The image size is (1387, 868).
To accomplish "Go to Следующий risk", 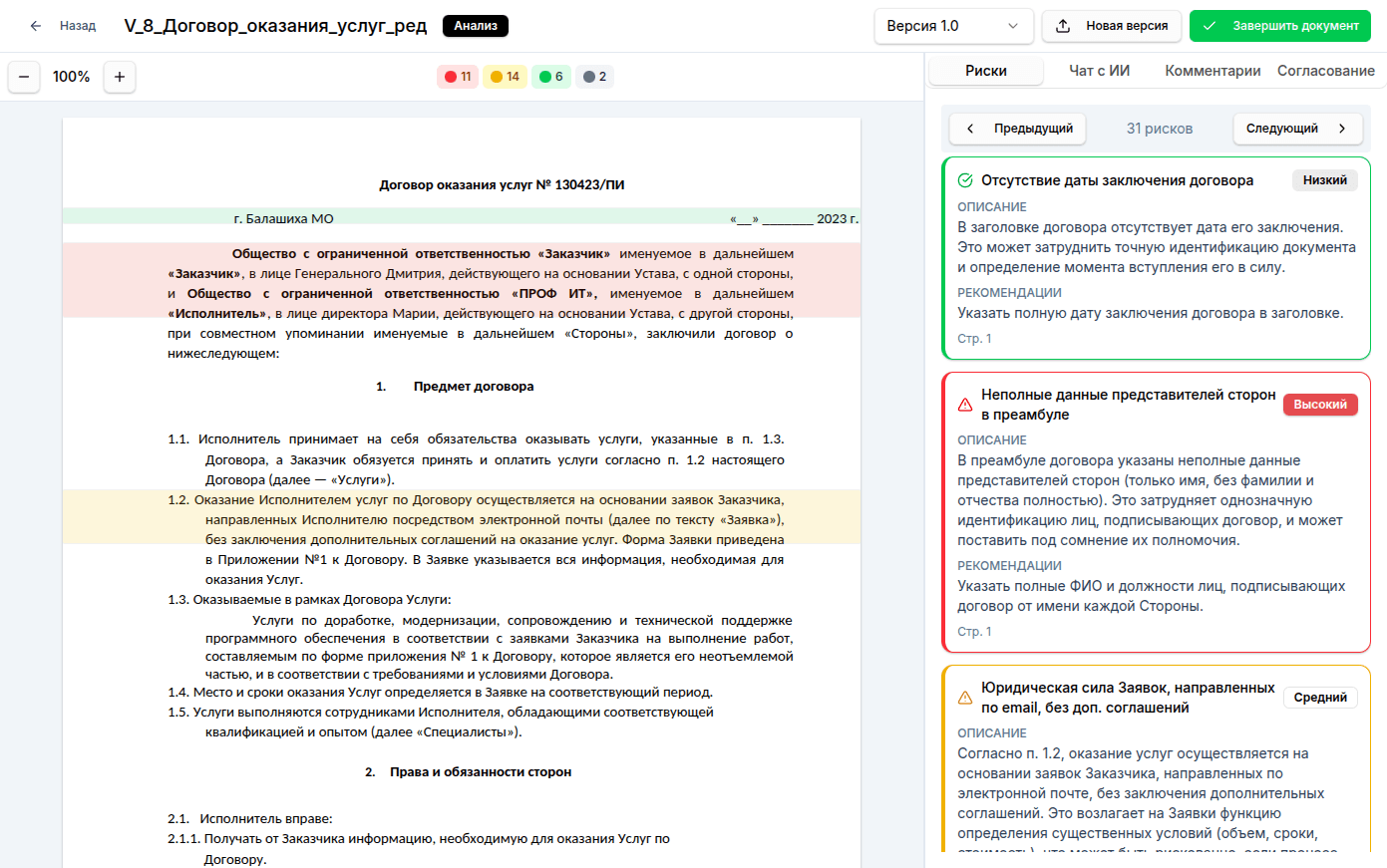I will coord(1296,129).
